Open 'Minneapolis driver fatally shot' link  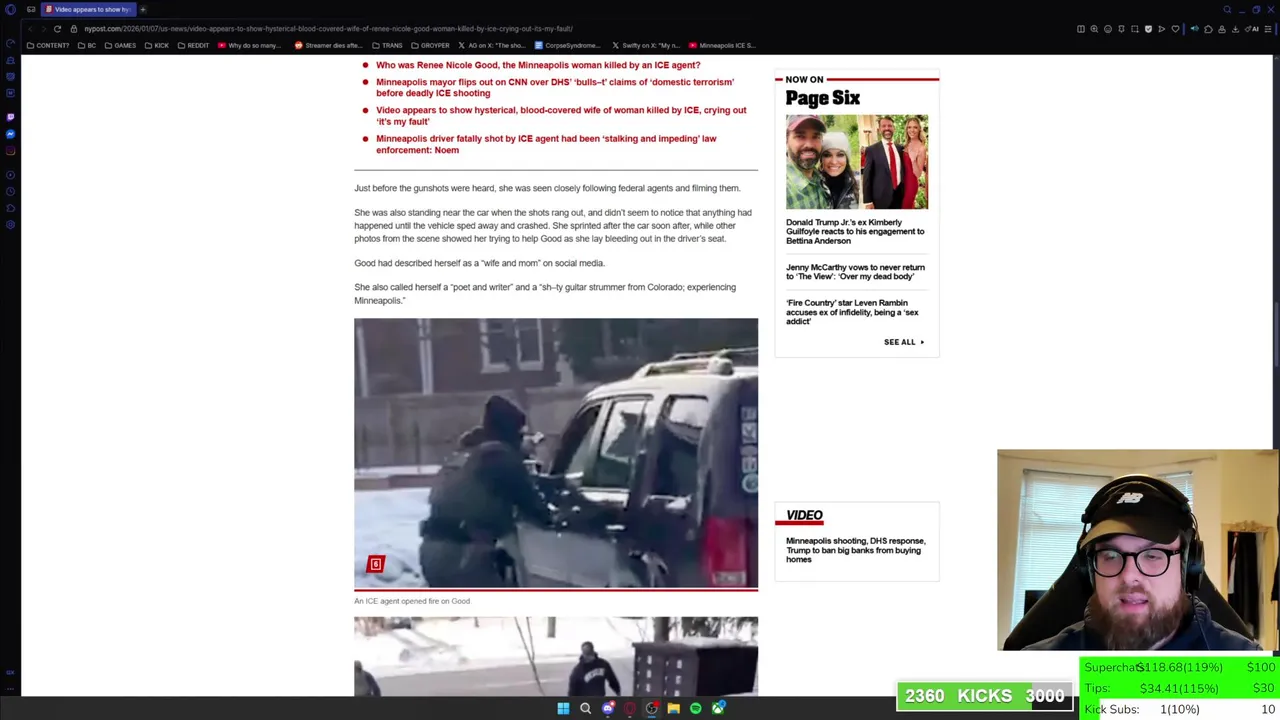click(546, 144)
